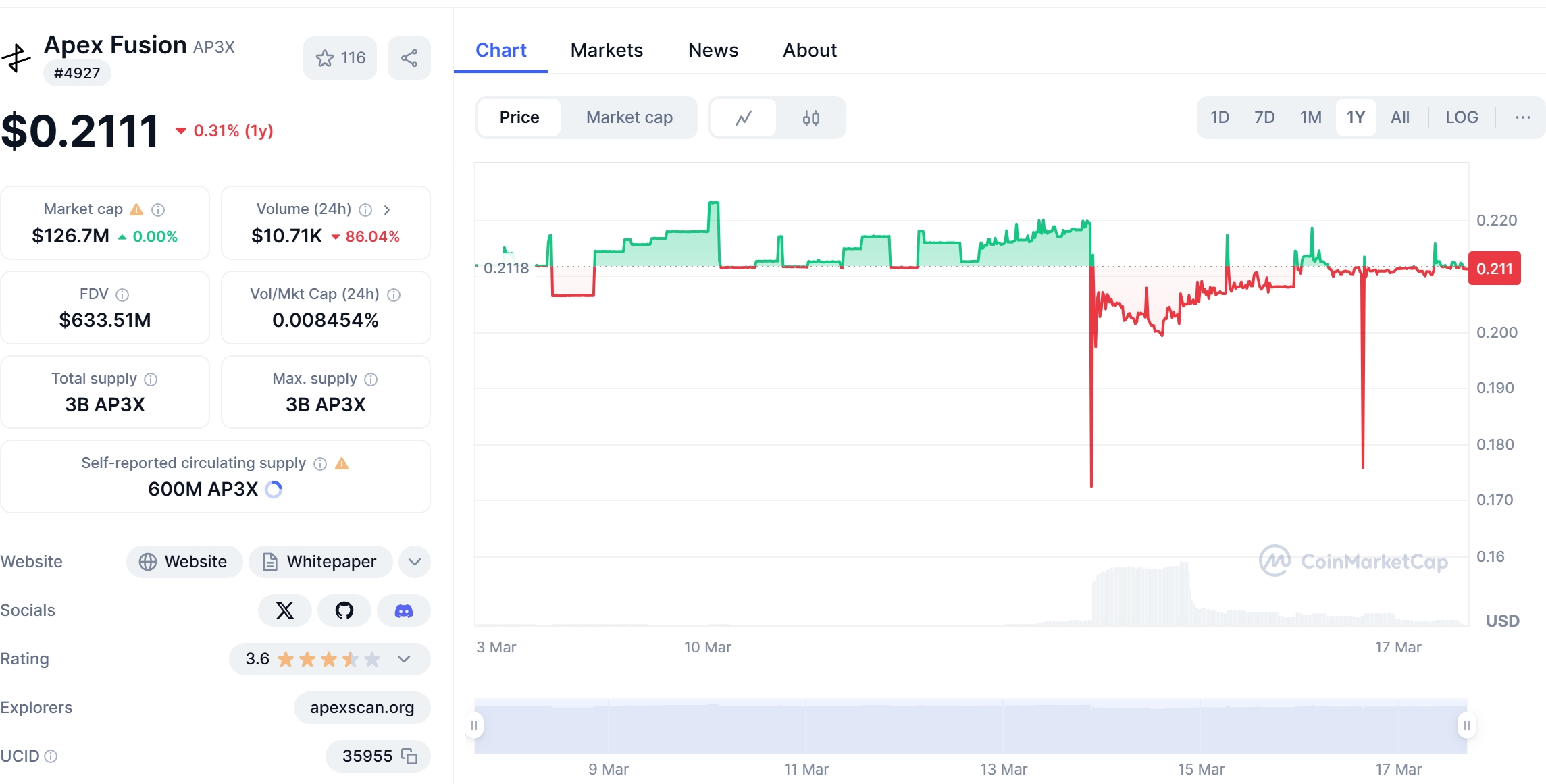Click the 0.2118 opening price label
Screen dimensions: 1546x784
(506, 268)
